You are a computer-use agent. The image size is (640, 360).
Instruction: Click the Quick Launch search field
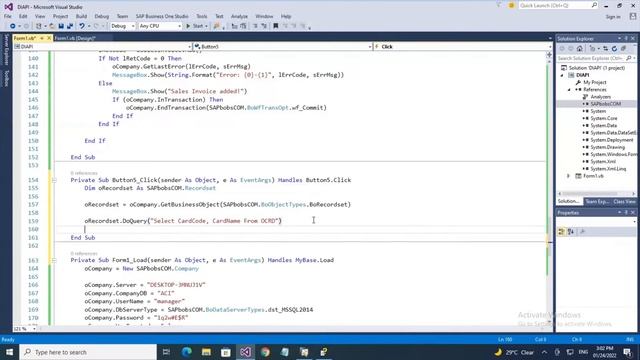(x=558, y=5)
